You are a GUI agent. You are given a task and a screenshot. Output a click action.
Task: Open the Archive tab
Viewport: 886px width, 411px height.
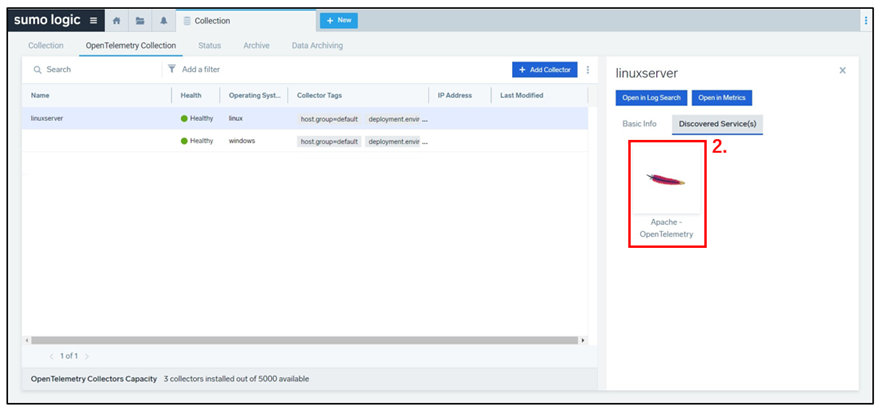tap(257, 46)
